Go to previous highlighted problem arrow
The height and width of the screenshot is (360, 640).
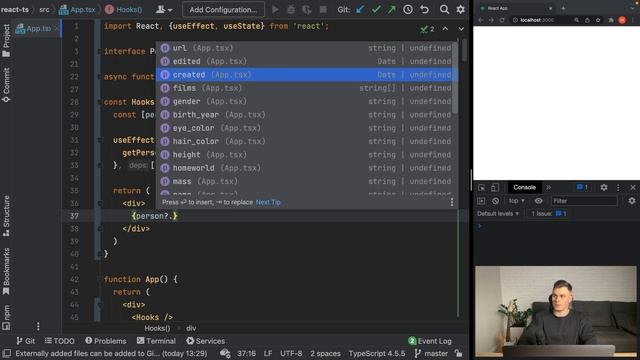[445, 29]
